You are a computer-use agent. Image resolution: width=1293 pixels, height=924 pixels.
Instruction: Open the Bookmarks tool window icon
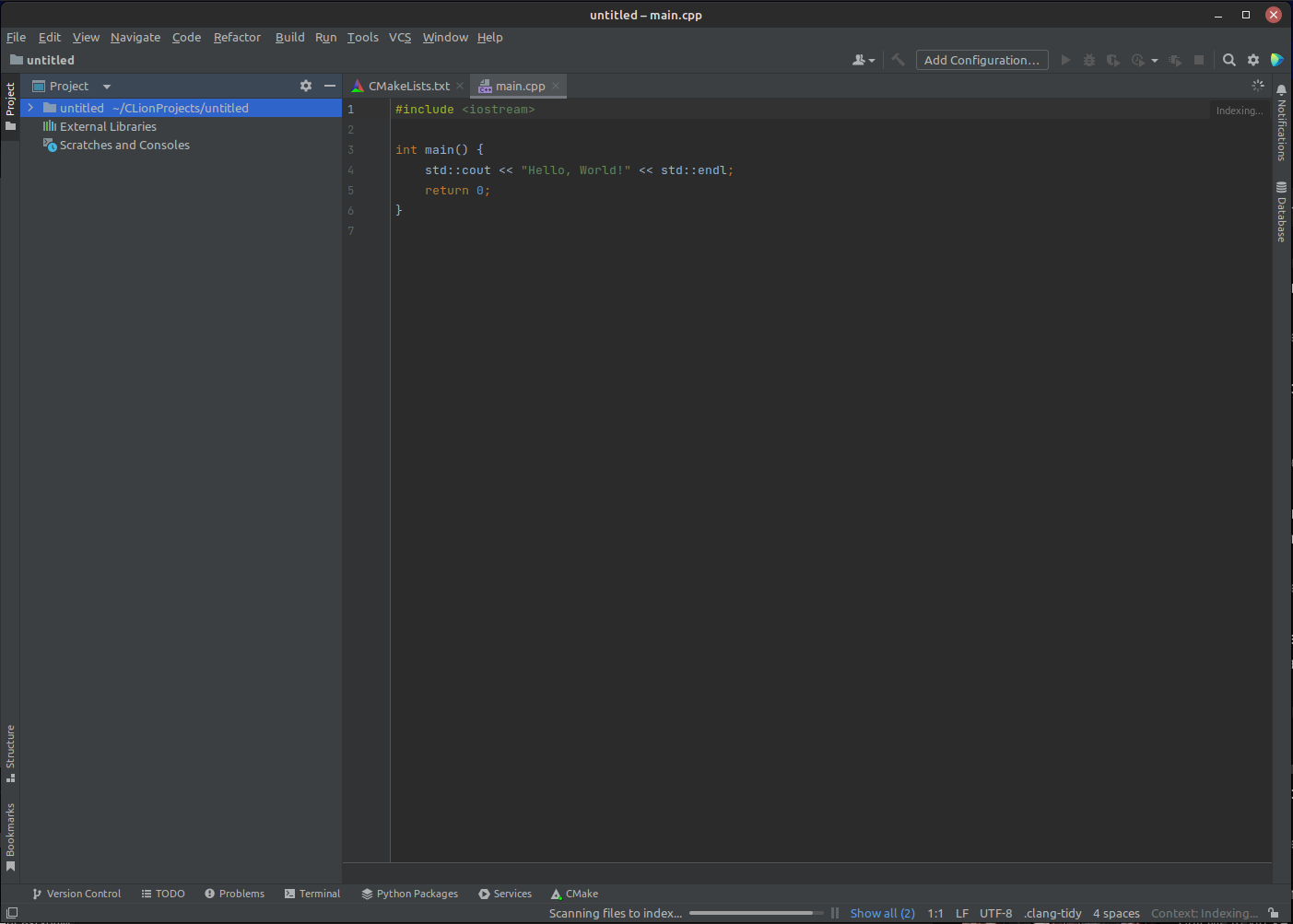point(10,834)
